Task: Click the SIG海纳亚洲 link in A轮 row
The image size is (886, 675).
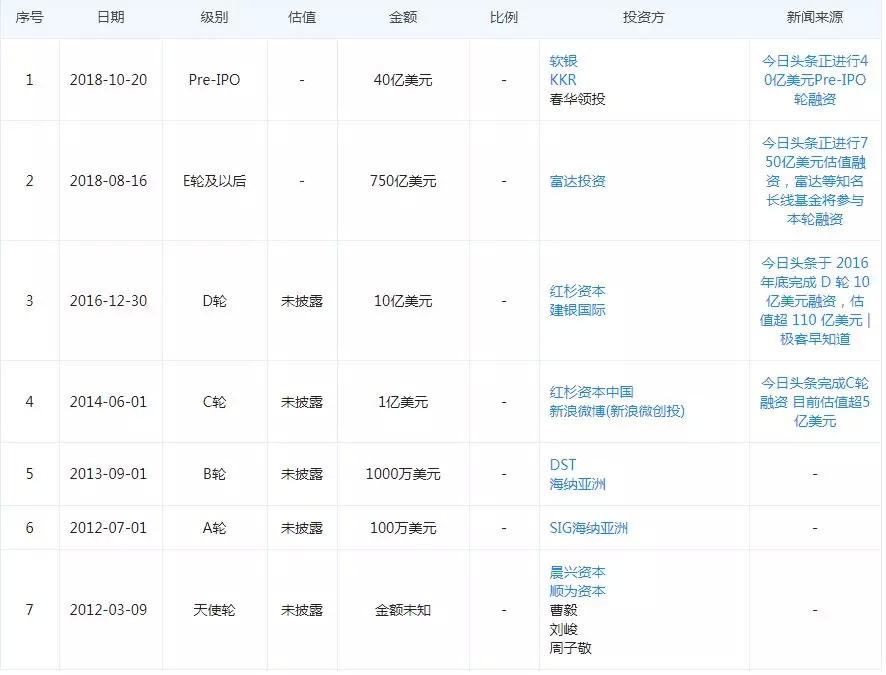Action: 589,528
